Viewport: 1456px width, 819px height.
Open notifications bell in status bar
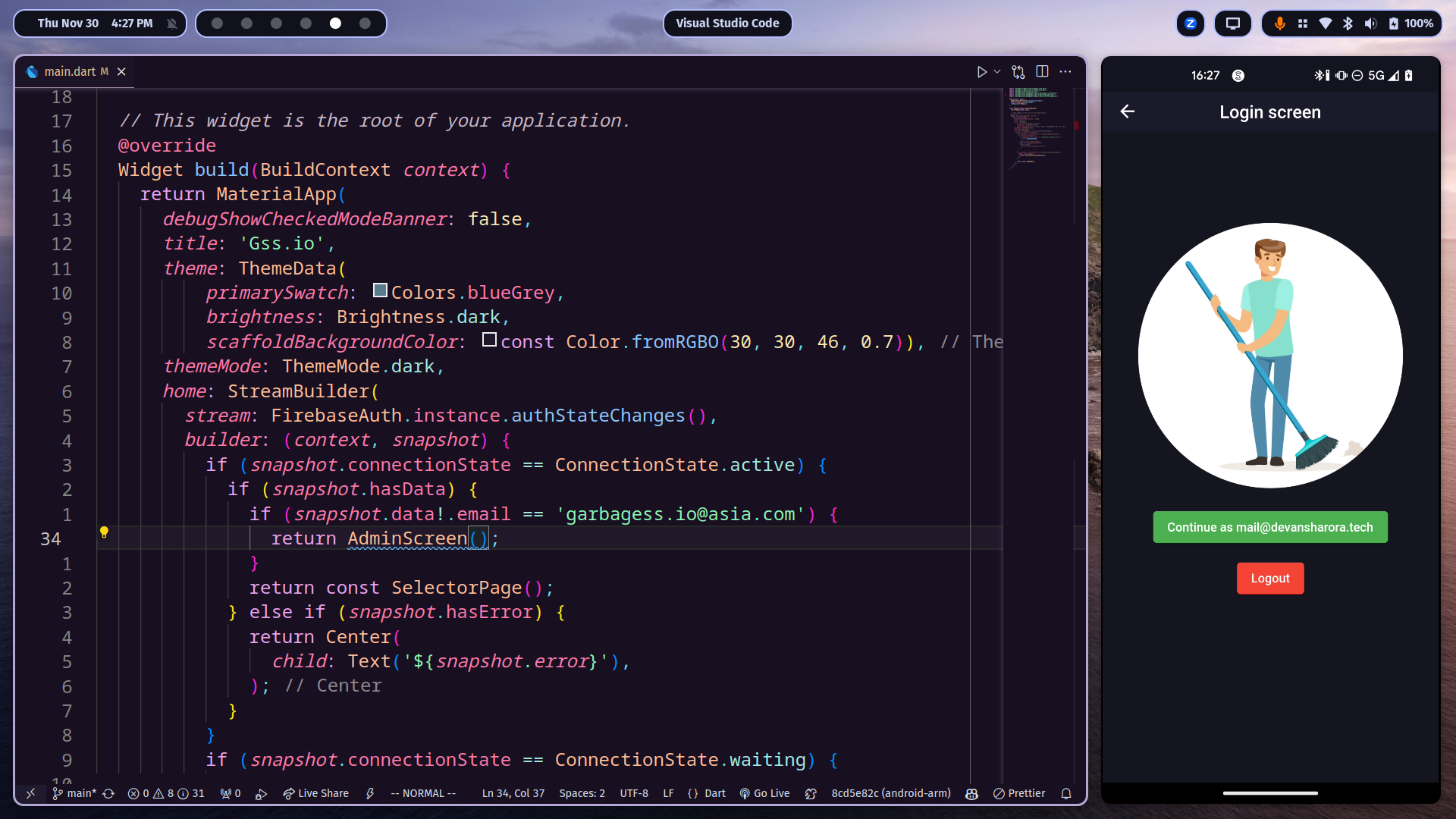coord(1066,793)
